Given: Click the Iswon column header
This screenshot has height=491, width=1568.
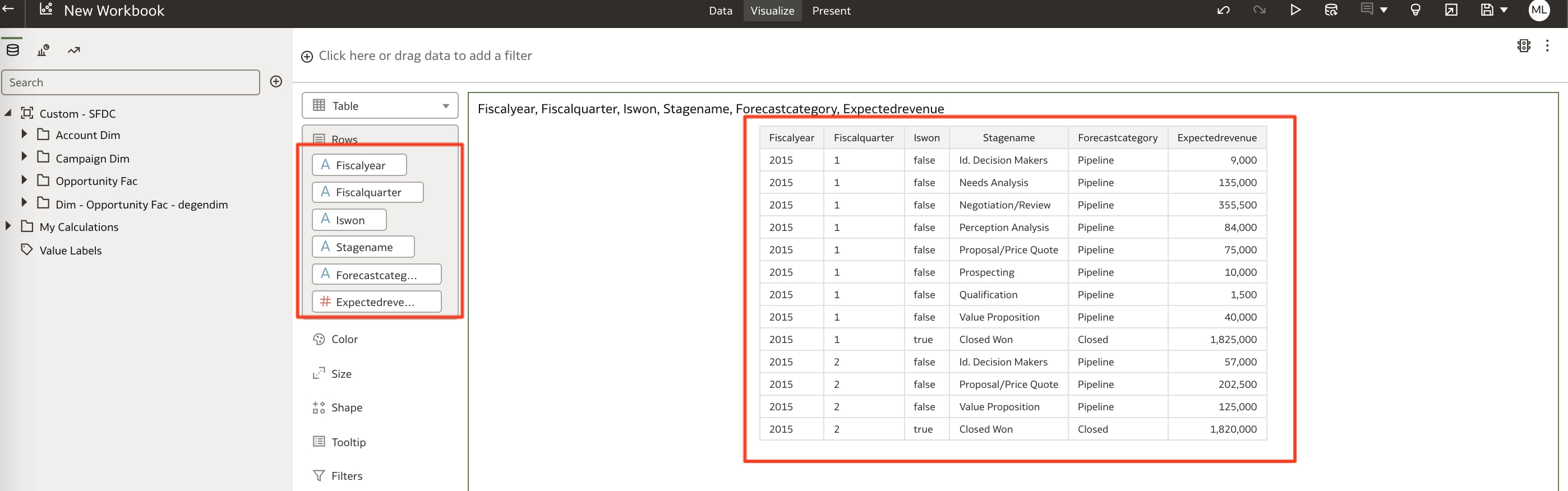Looking at the screenshot, I should [926, 137].
